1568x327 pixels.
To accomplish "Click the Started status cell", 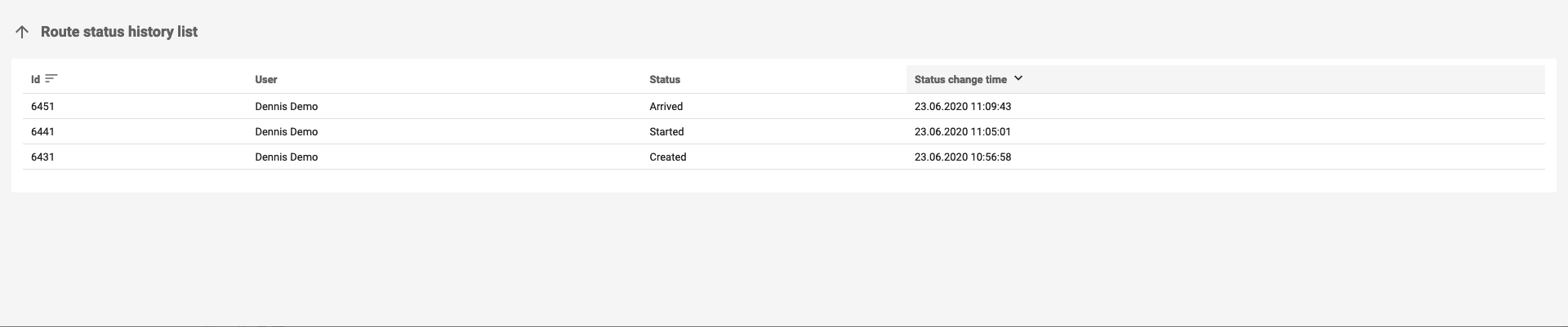I will [666, 132].
